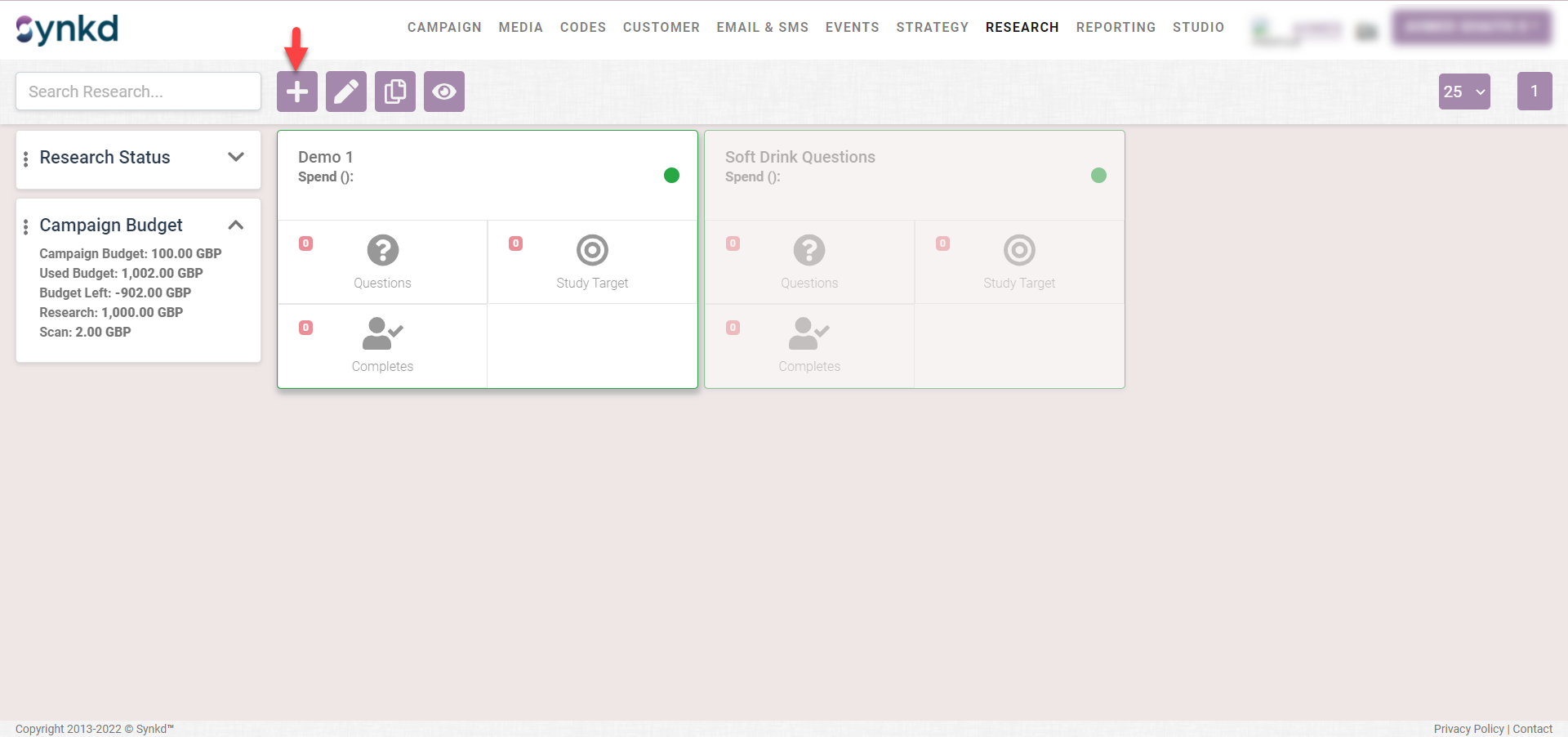Click the Soft Drink Questions green status dot
The width and height of the screenshot is (1568, 737).
click(1098, 175)
